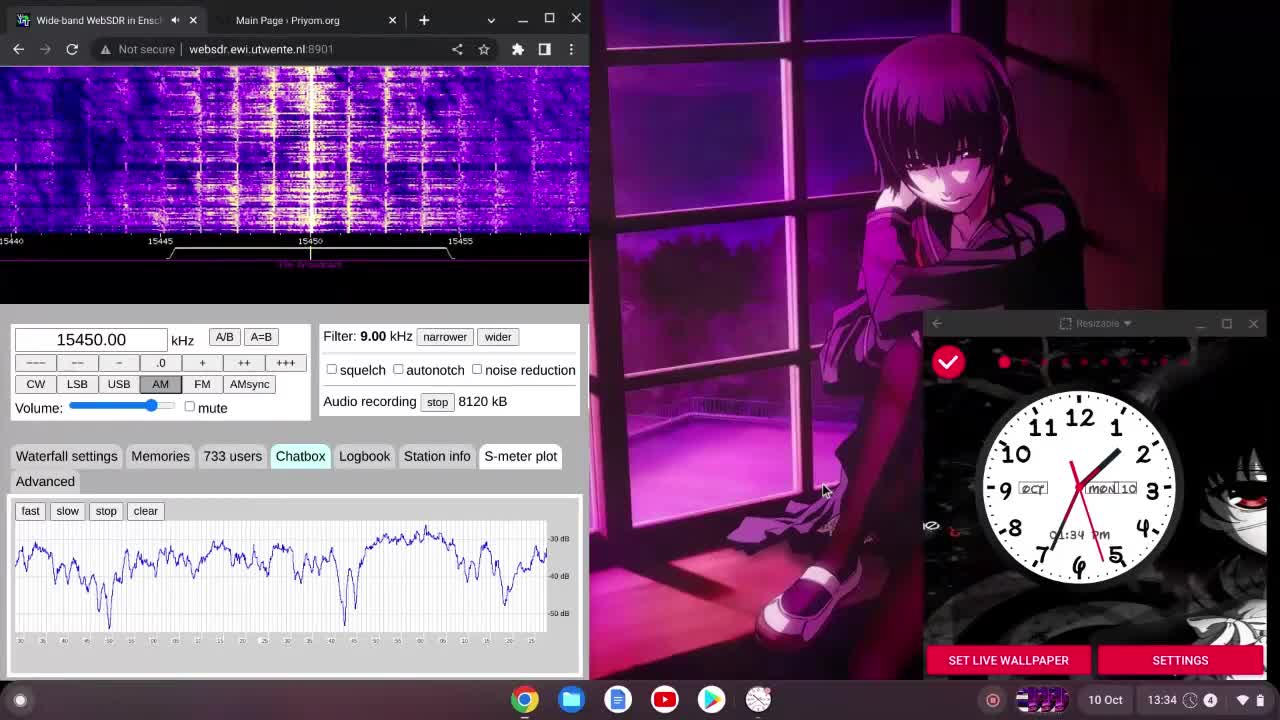
Task: Open the Resizable window size dropdown
Action: [x=1097, y=323]
